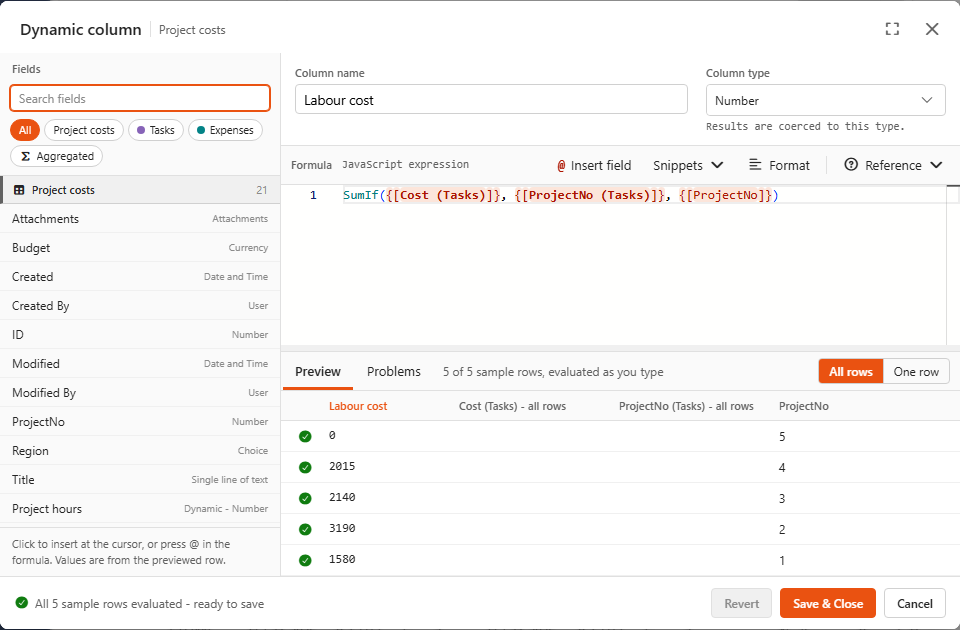
Task: Open the Preview tab
Action: (318, 372)
